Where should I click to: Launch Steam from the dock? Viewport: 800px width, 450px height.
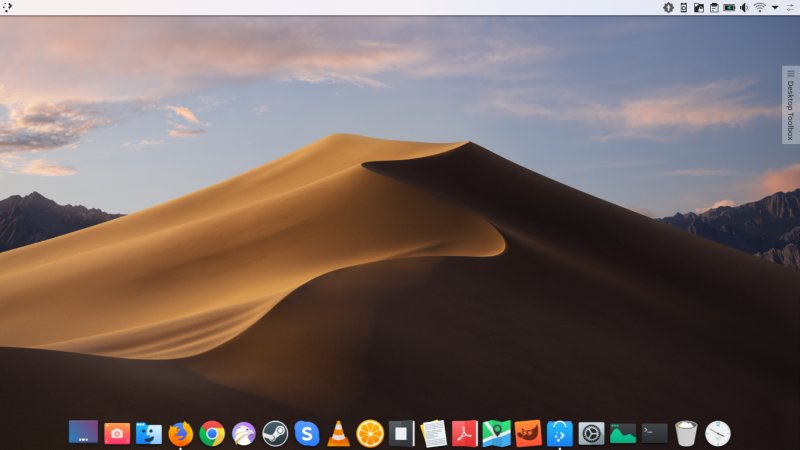click(x=275, y=434)
